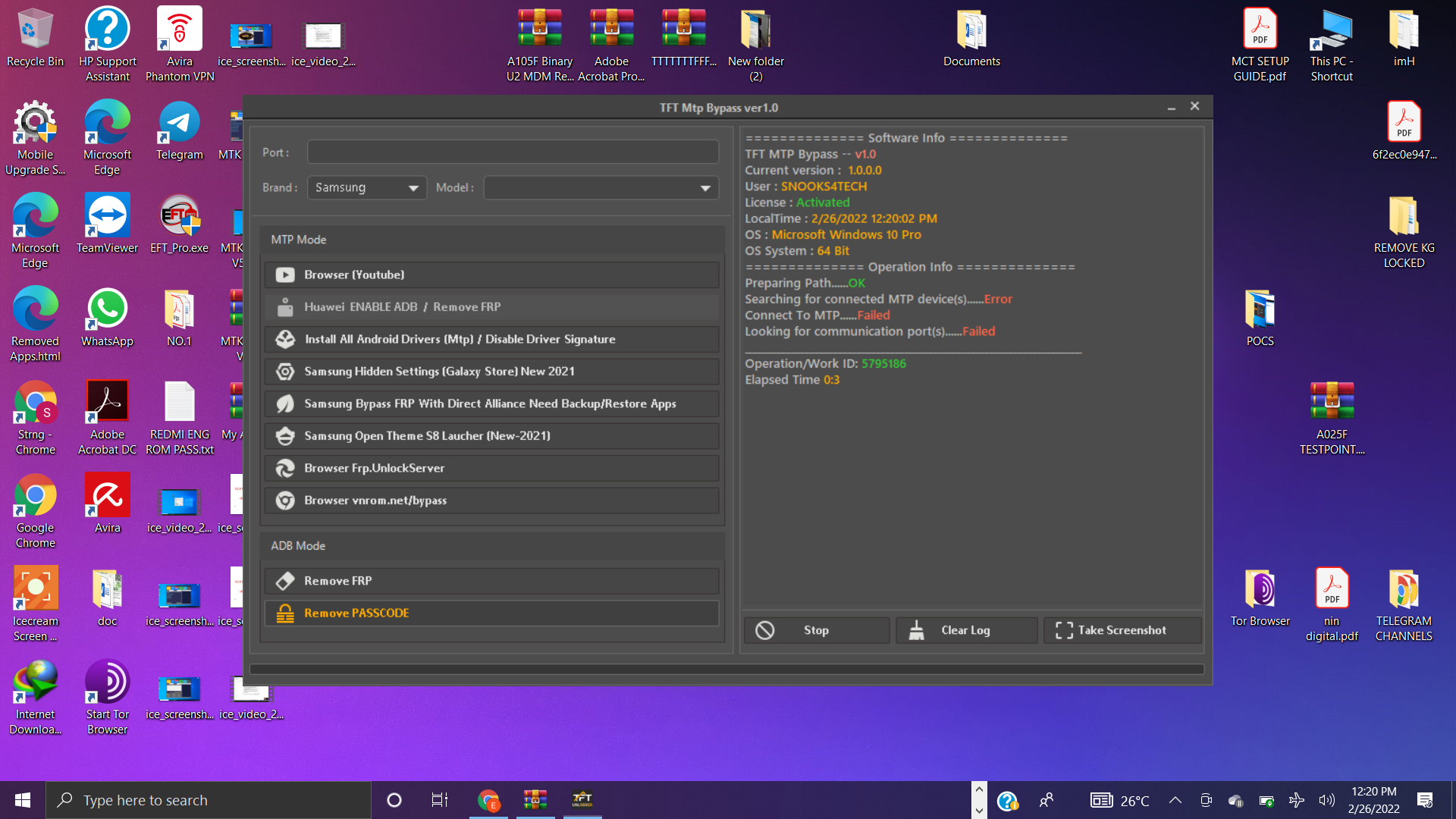Open EFT_Pro.exe desktop shortcut
The height and width of the screenshot is (819, 1456).
coord(180,224)
